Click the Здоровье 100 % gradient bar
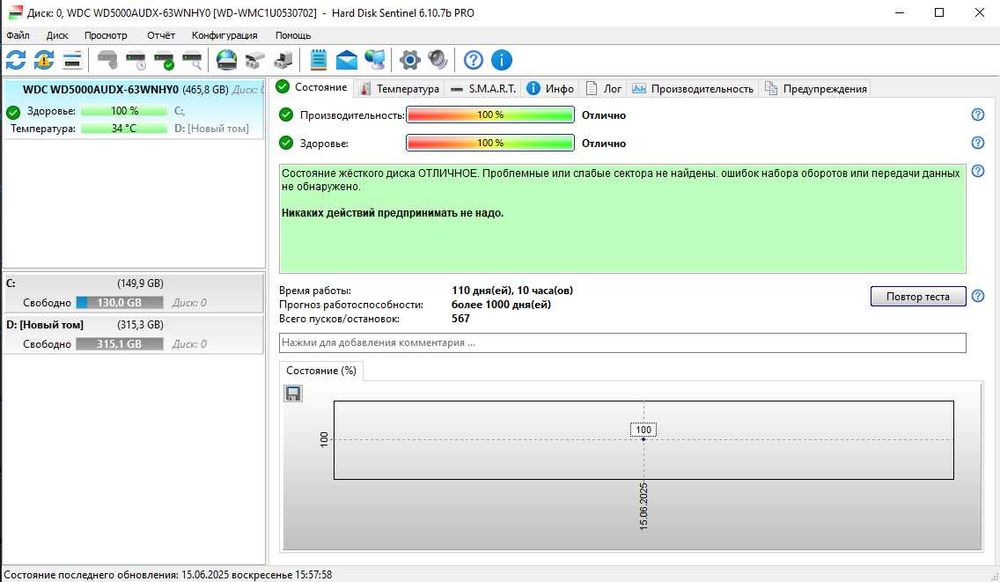This screenshot has width=1000, height=582. coord(490,143)
